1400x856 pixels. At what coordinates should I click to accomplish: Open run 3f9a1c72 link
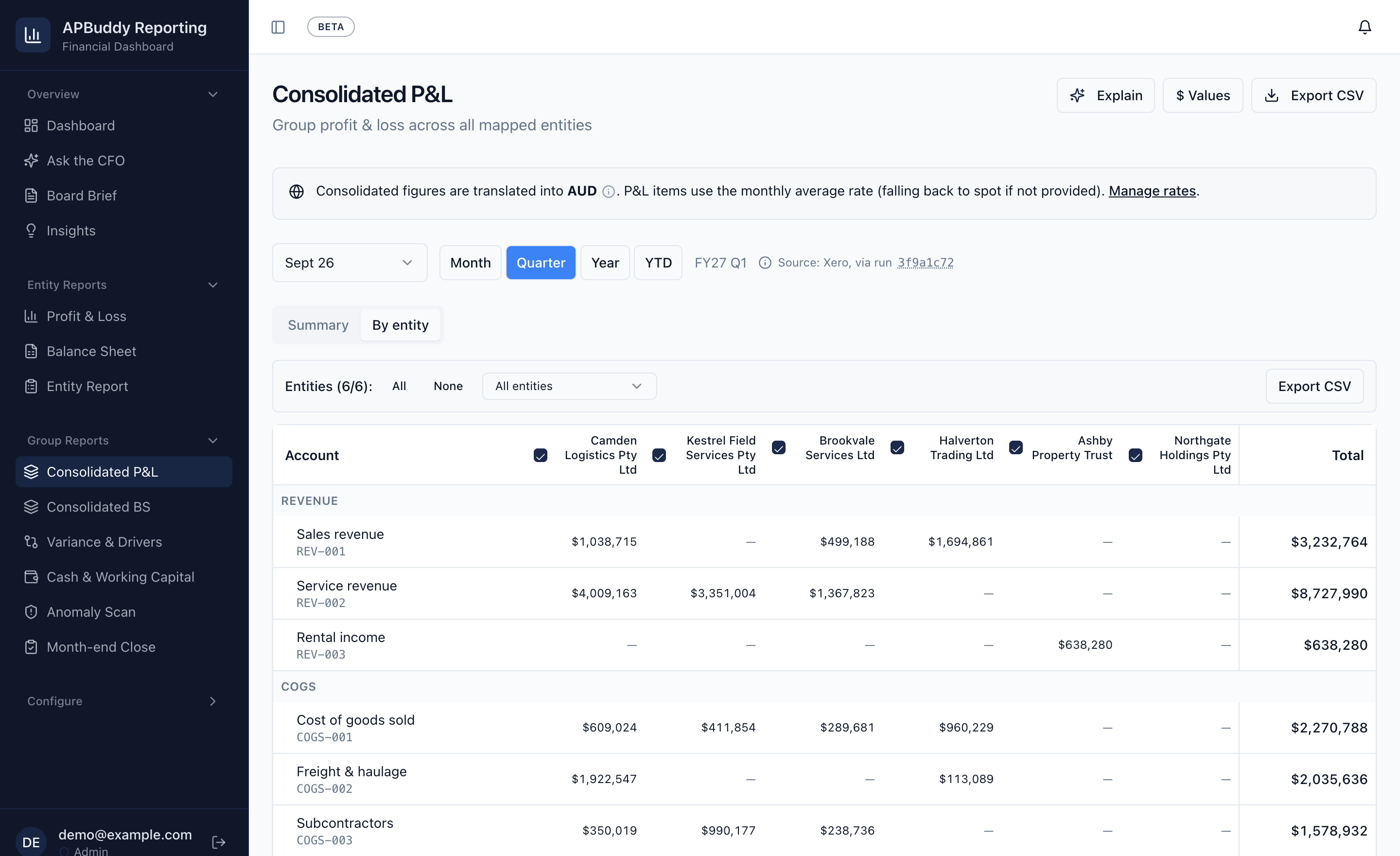point(925,263)
